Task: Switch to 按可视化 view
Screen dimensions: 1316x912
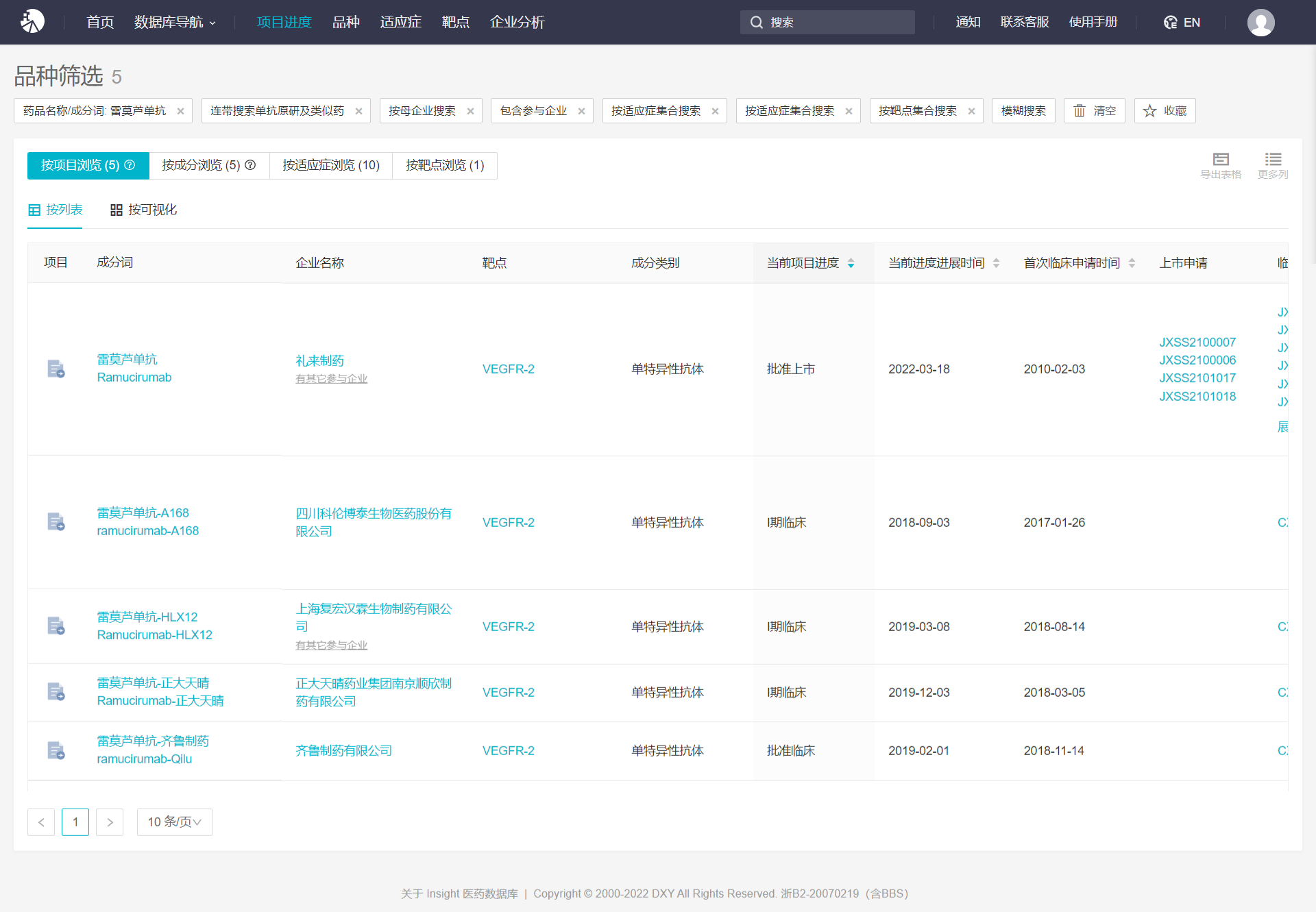Action: pos(143,210)
